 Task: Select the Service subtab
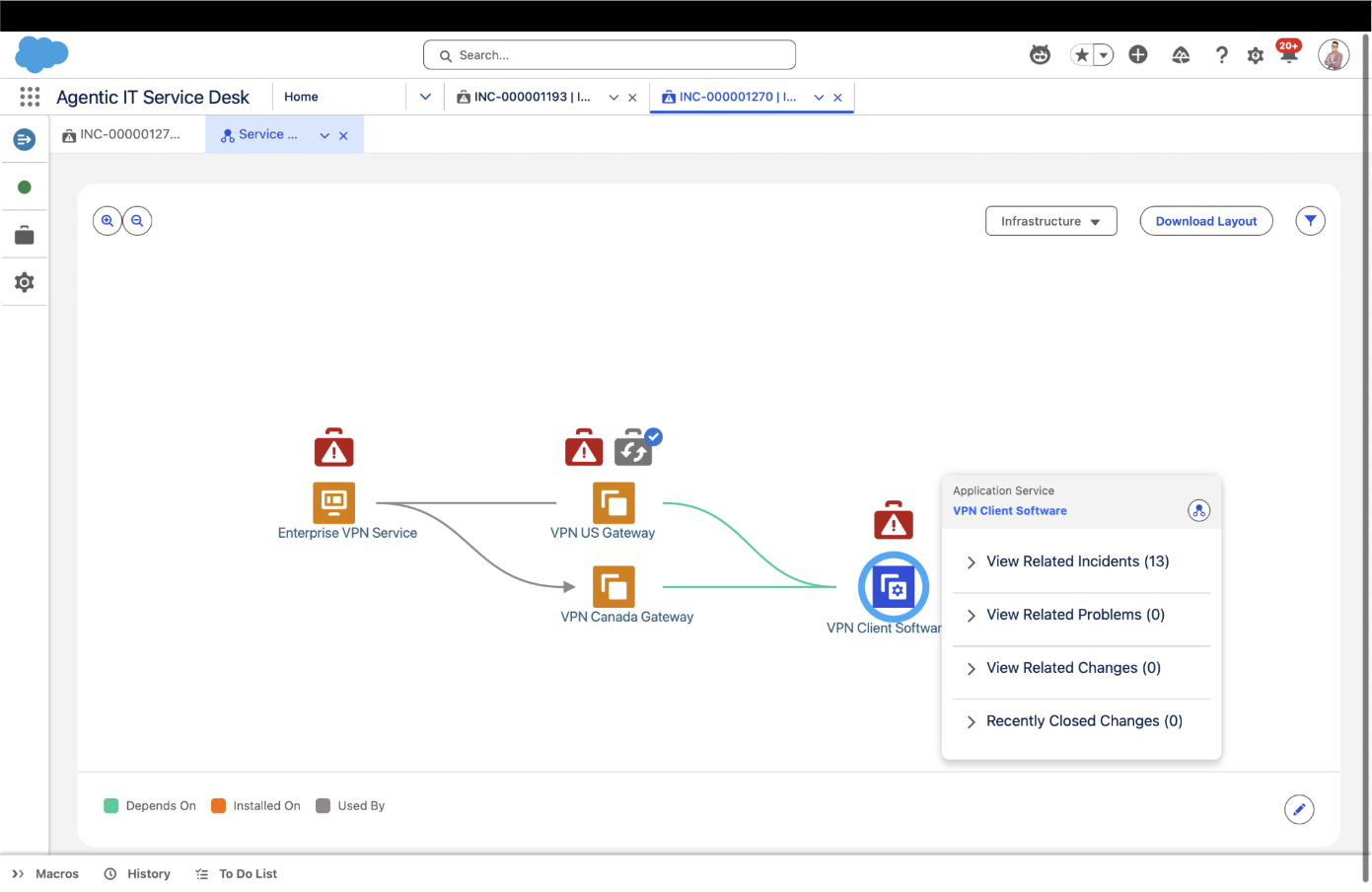259,134
